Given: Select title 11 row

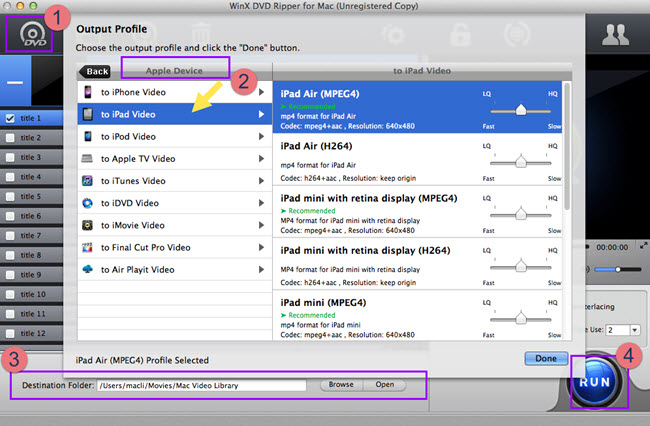Looking at the screenshot, I should [32, 314].
